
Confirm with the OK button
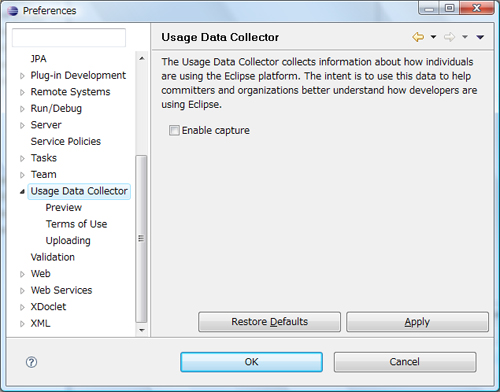(251, 362)
